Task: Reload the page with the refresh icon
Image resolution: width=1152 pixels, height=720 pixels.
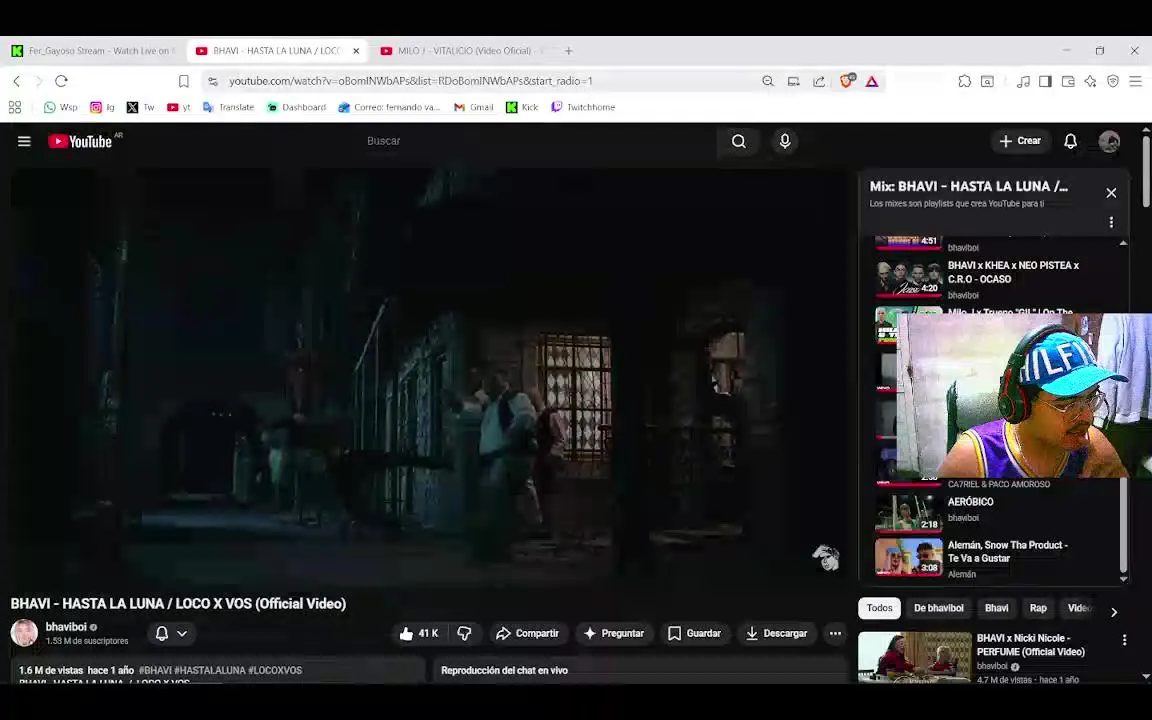Action: coord(62,81)
